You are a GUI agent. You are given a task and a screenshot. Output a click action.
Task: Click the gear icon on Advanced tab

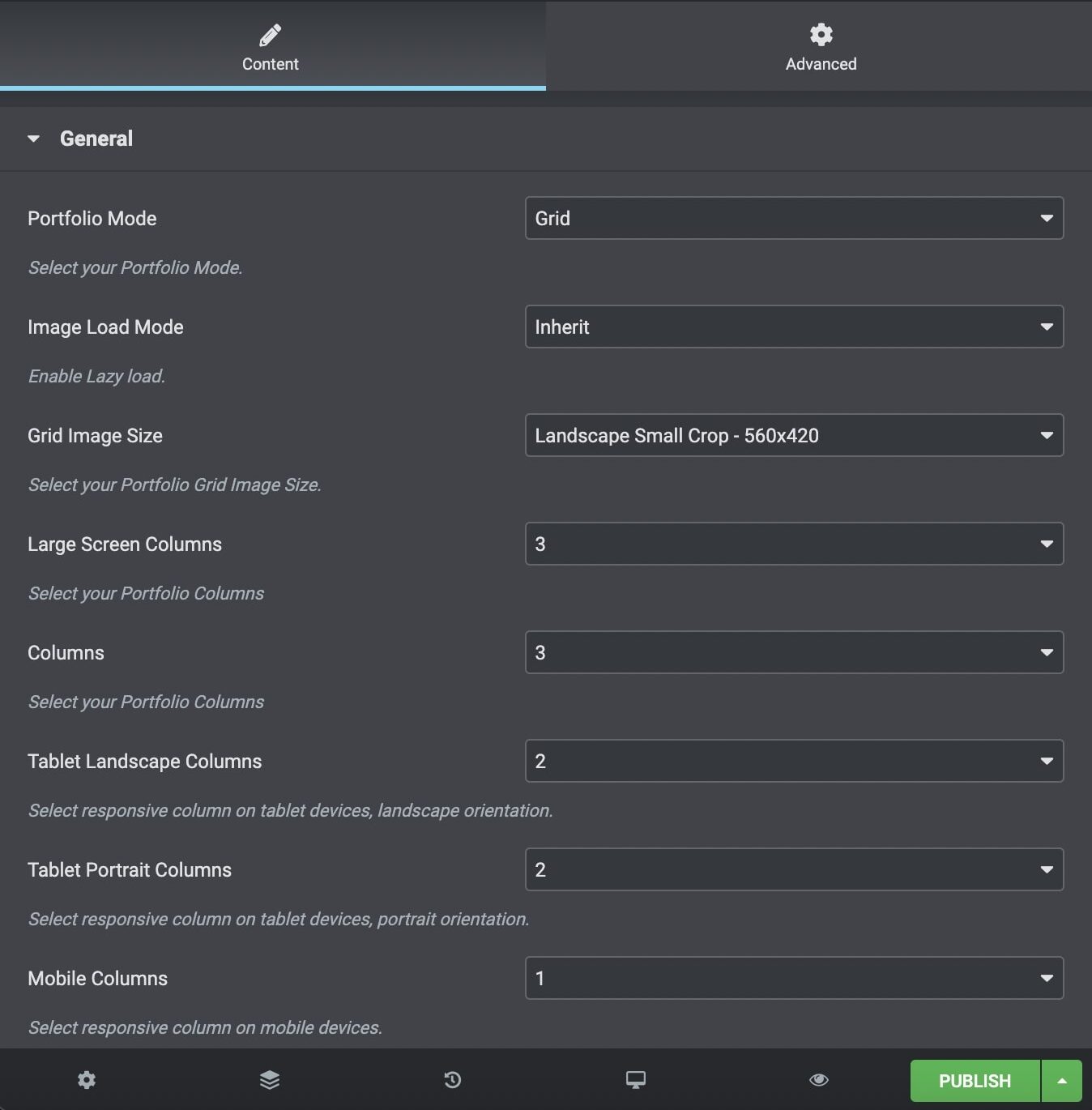coord(821,35)
